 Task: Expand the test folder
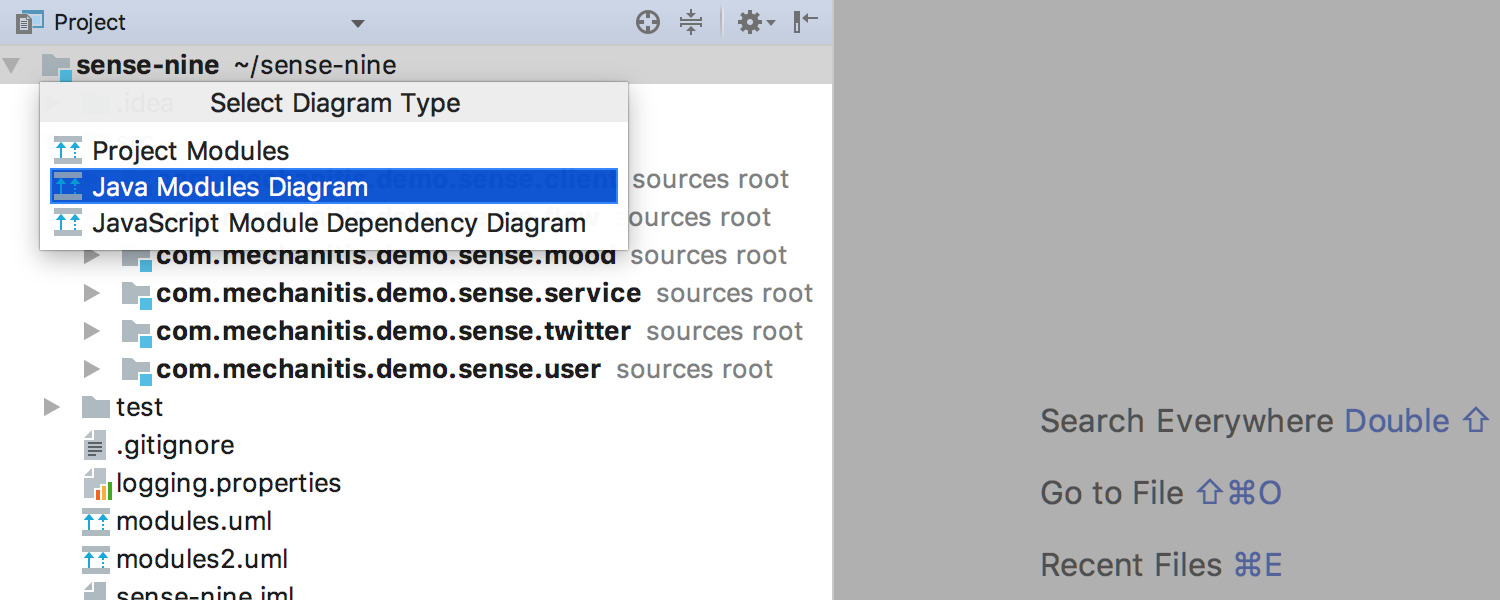pos(52,408)
